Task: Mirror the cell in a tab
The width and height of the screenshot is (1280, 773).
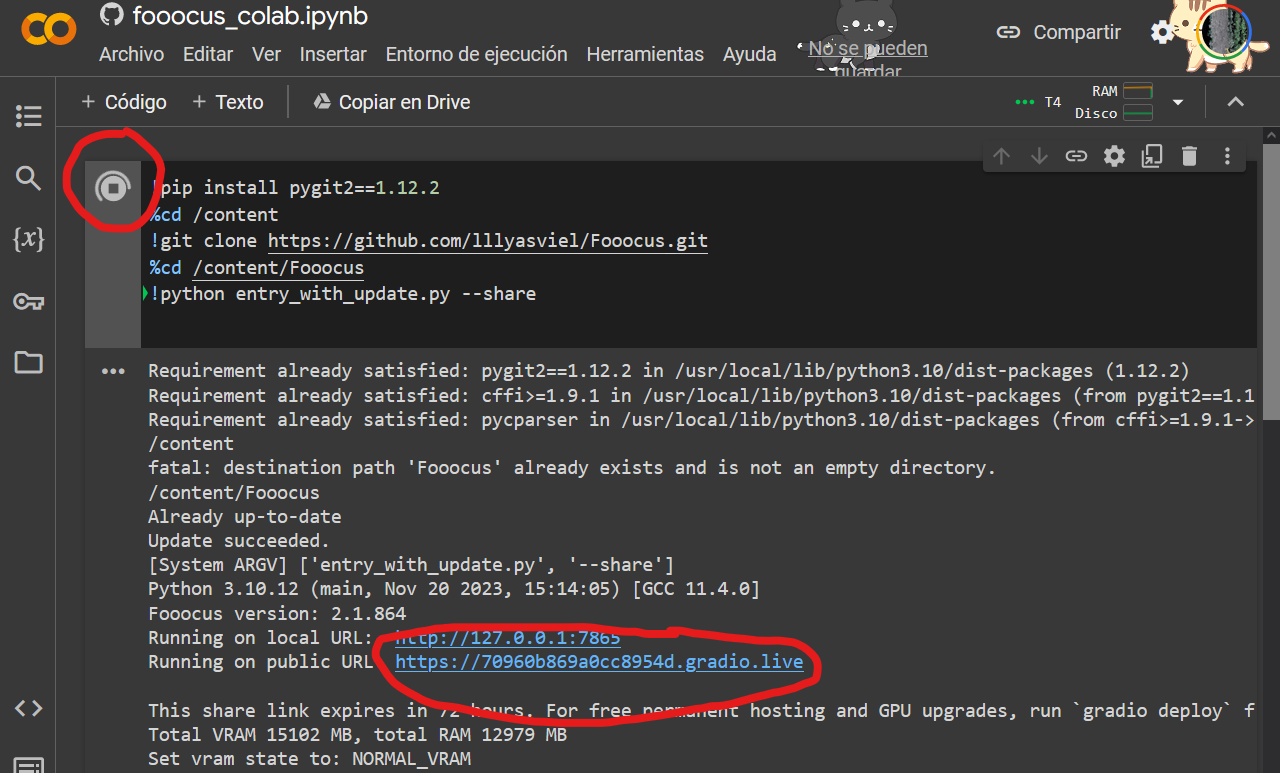Action: [1152, 156]
